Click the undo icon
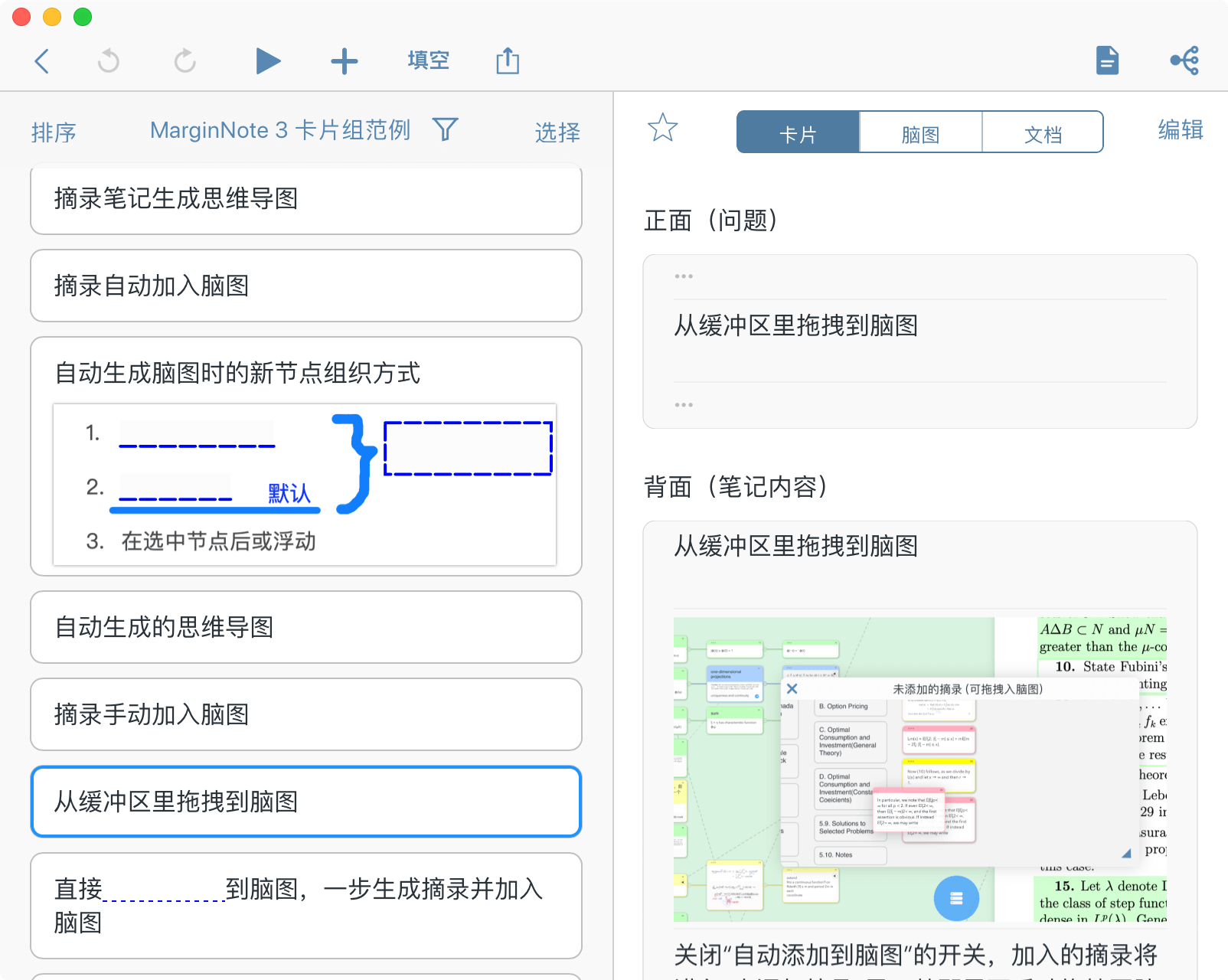The height and width of the screenshot is (980, 1228). (x=109, y=61)
